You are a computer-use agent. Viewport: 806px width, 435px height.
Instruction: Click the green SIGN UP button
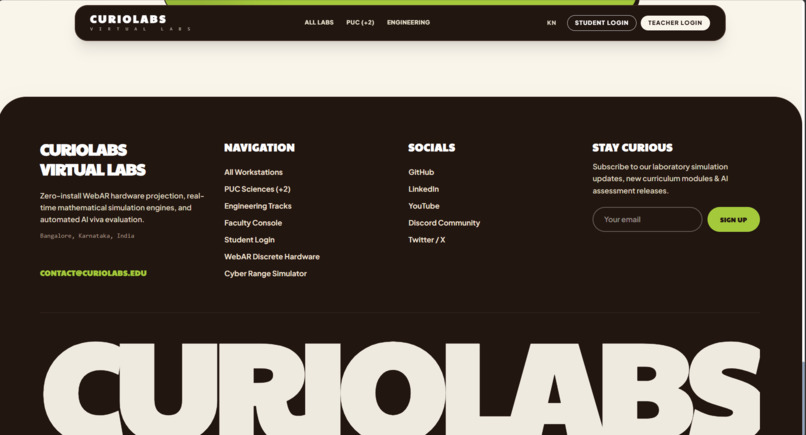[733, 220]
